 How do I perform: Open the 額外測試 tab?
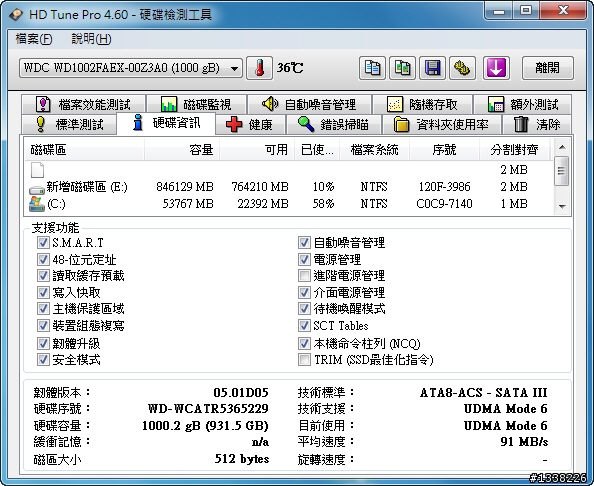[523, 104]
